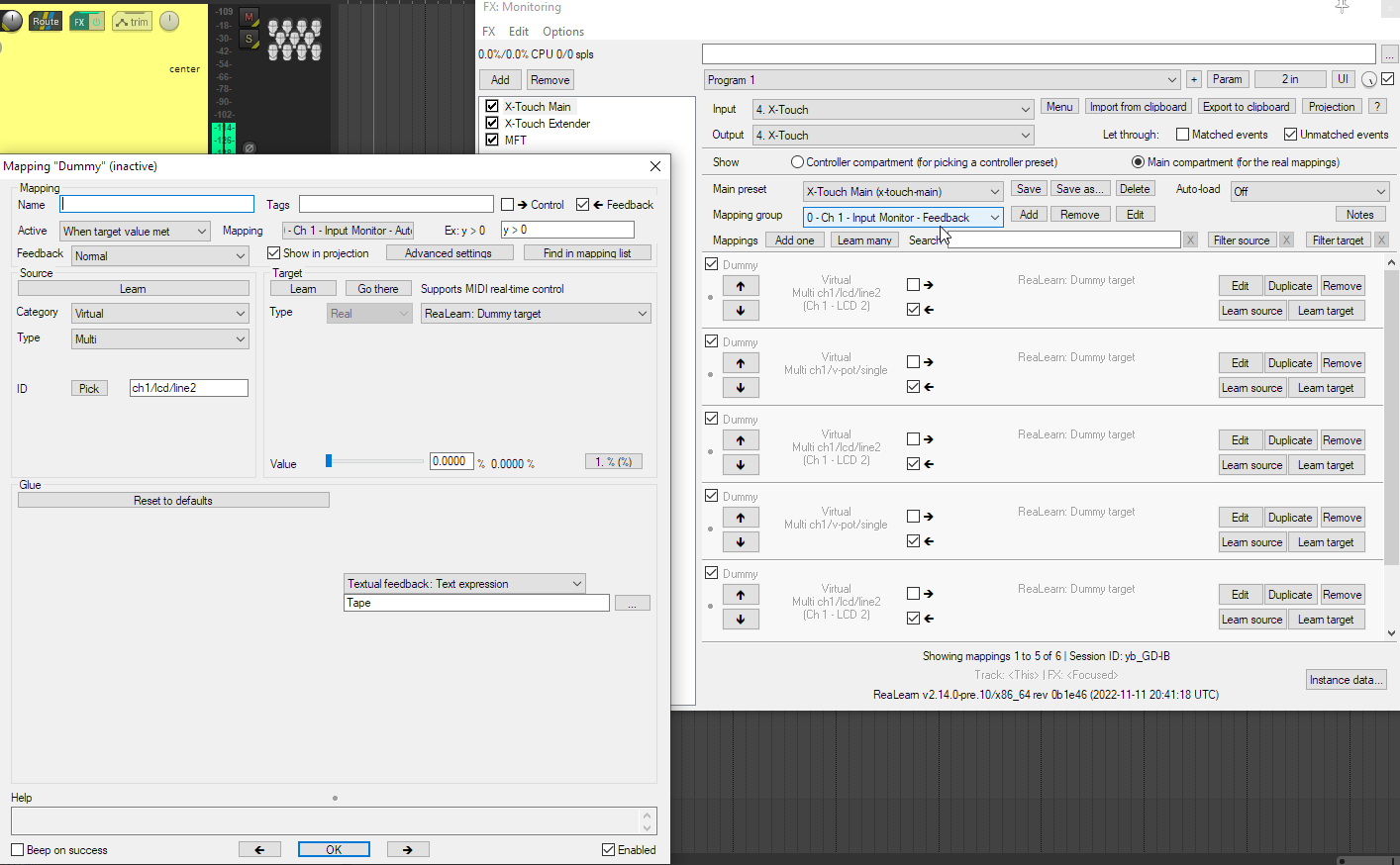Move the third Dummy mapping down

point(741,465)
